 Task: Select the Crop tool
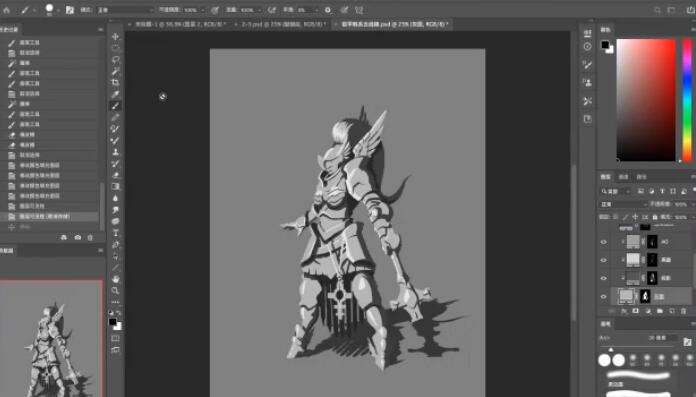click(x=115, y=83)
